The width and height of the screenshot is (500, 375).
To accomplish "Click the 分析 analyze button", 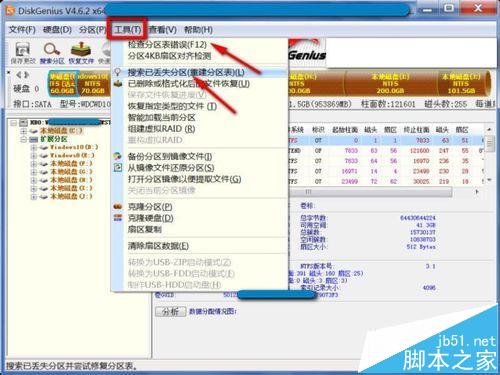I will 171,312.
